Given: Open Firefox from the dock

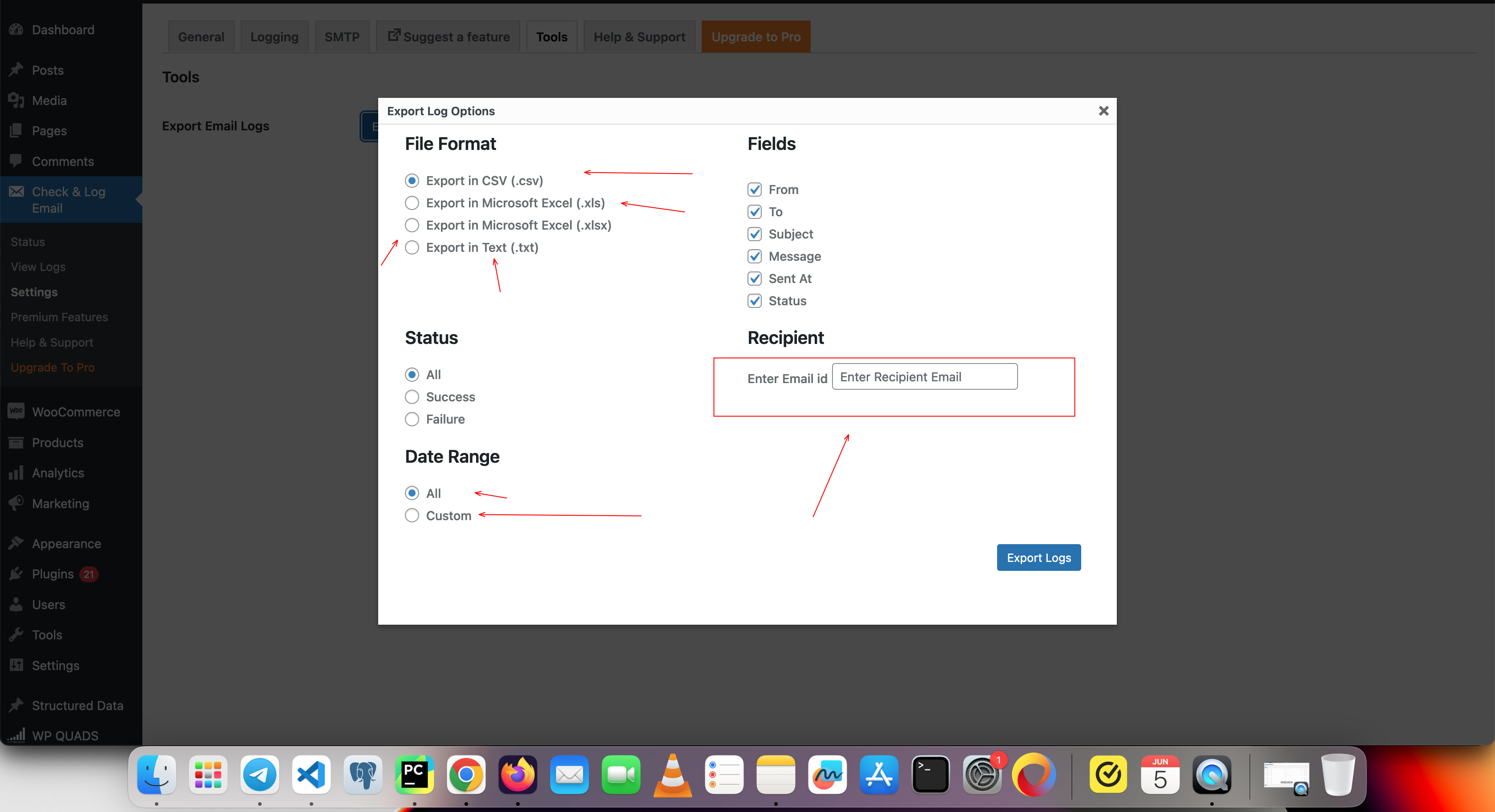Looking at the screenshot, I should [x=517, y=775].
